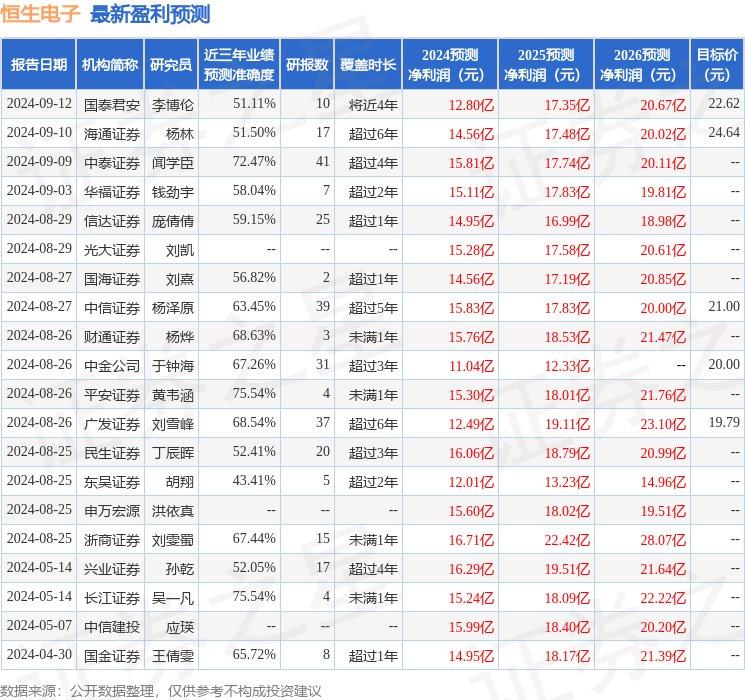Click researcher name 李博伦
The image size is (745, 700).
[x=173, y=105]
